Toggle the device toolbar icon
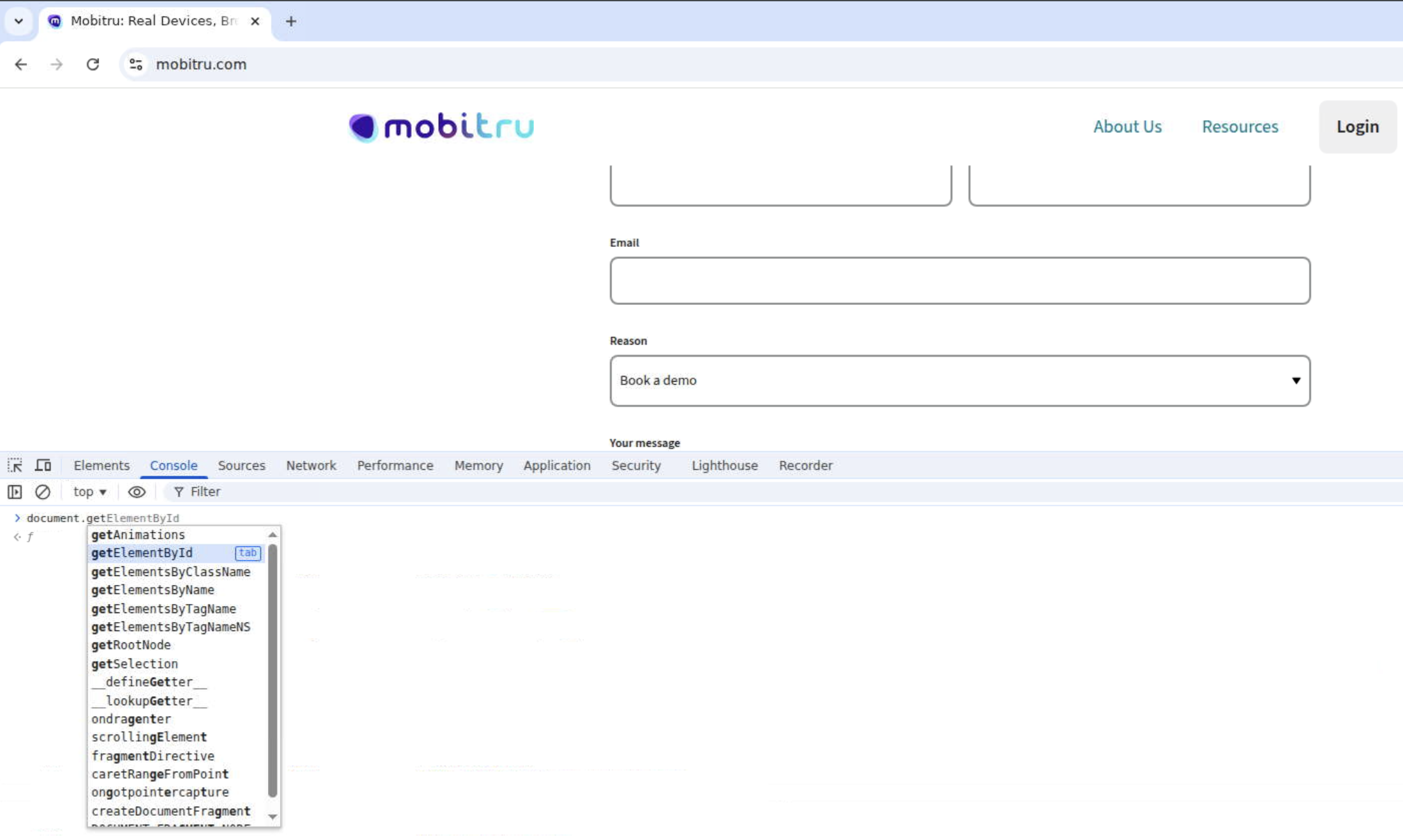The image size is (1403, 840). [x=43, y=465]
